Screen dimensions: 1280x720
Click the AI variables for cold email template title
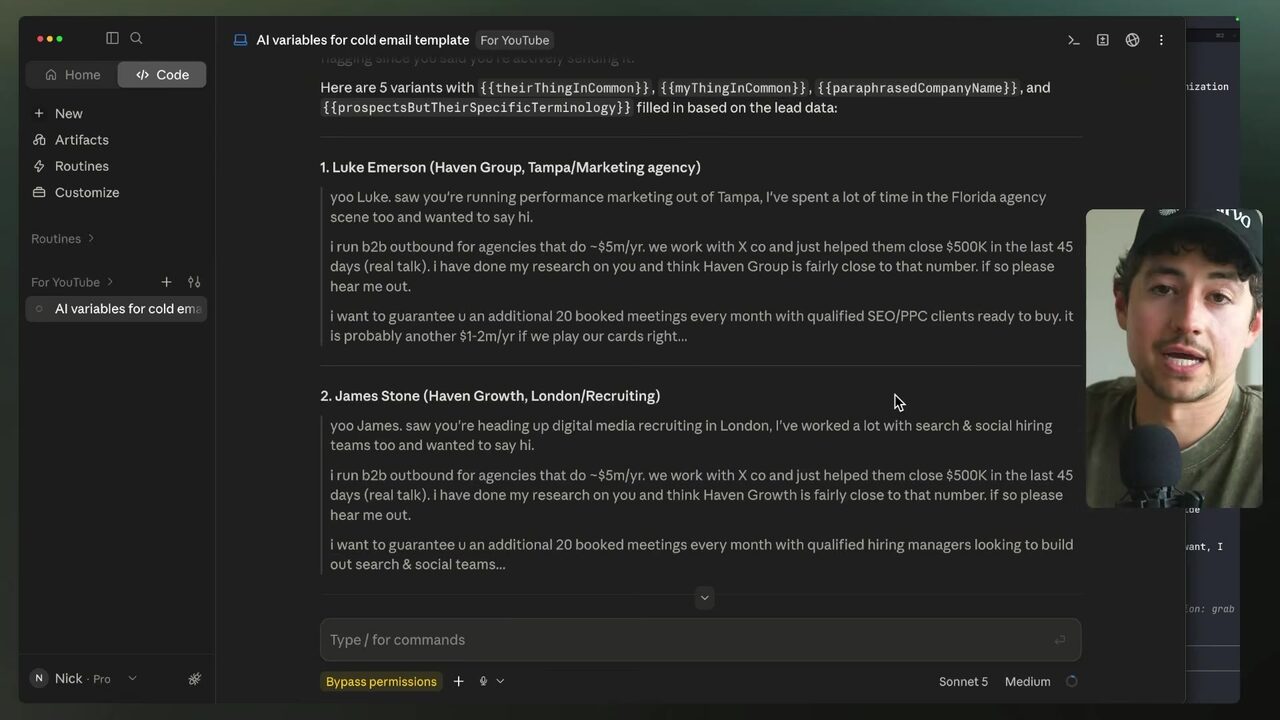(x=362, y=40)
